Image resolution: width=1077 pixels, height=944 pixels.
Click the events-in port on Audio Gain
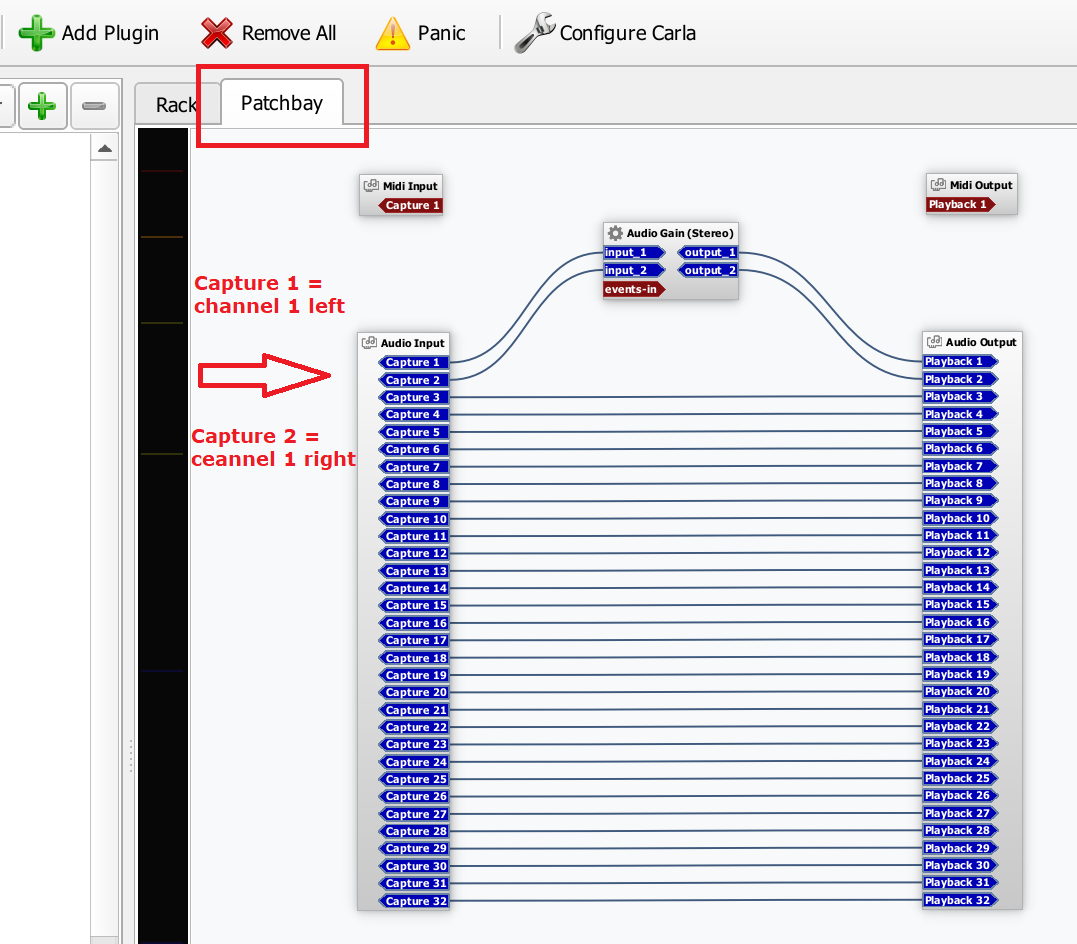(x=632, y=289)
